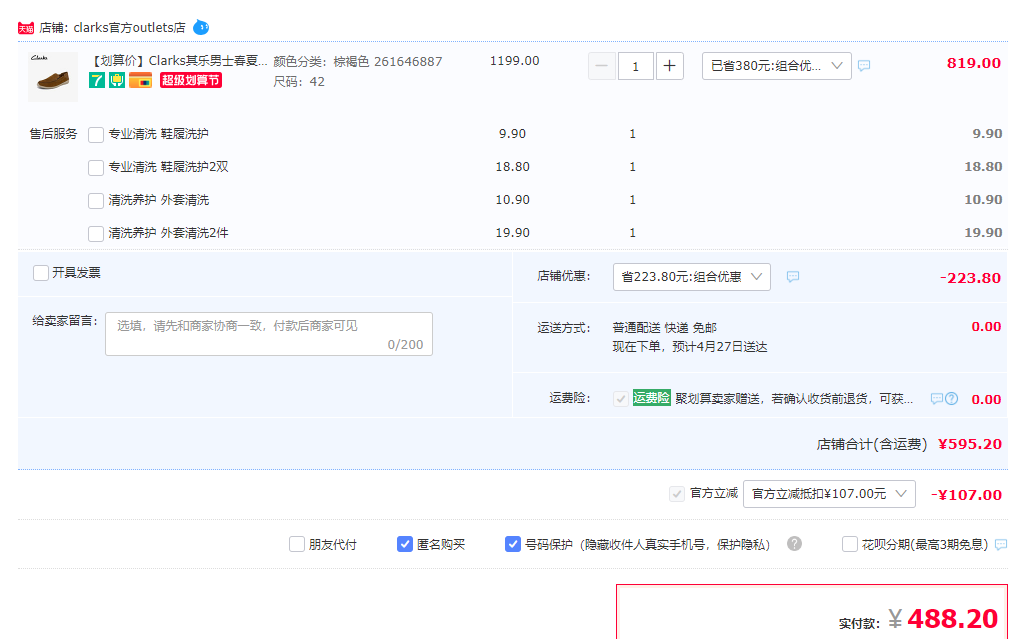The width and height of the screenshot is (1010, 639).
Task: Click the 售后服务 label
Action: click(x=53, y=134)
